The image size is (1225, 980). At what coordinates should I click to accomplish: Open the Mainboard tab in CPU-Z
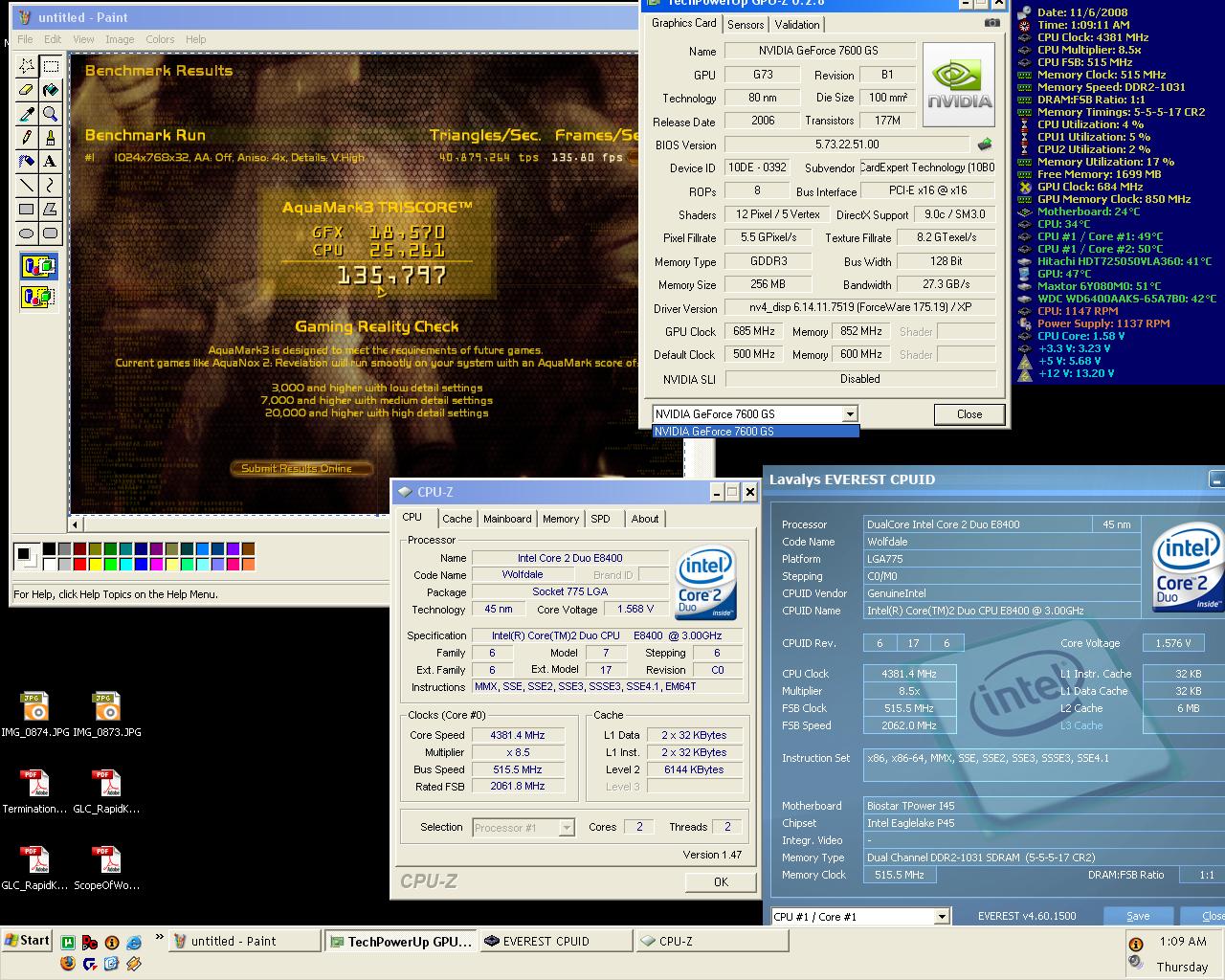coord(507,519)
